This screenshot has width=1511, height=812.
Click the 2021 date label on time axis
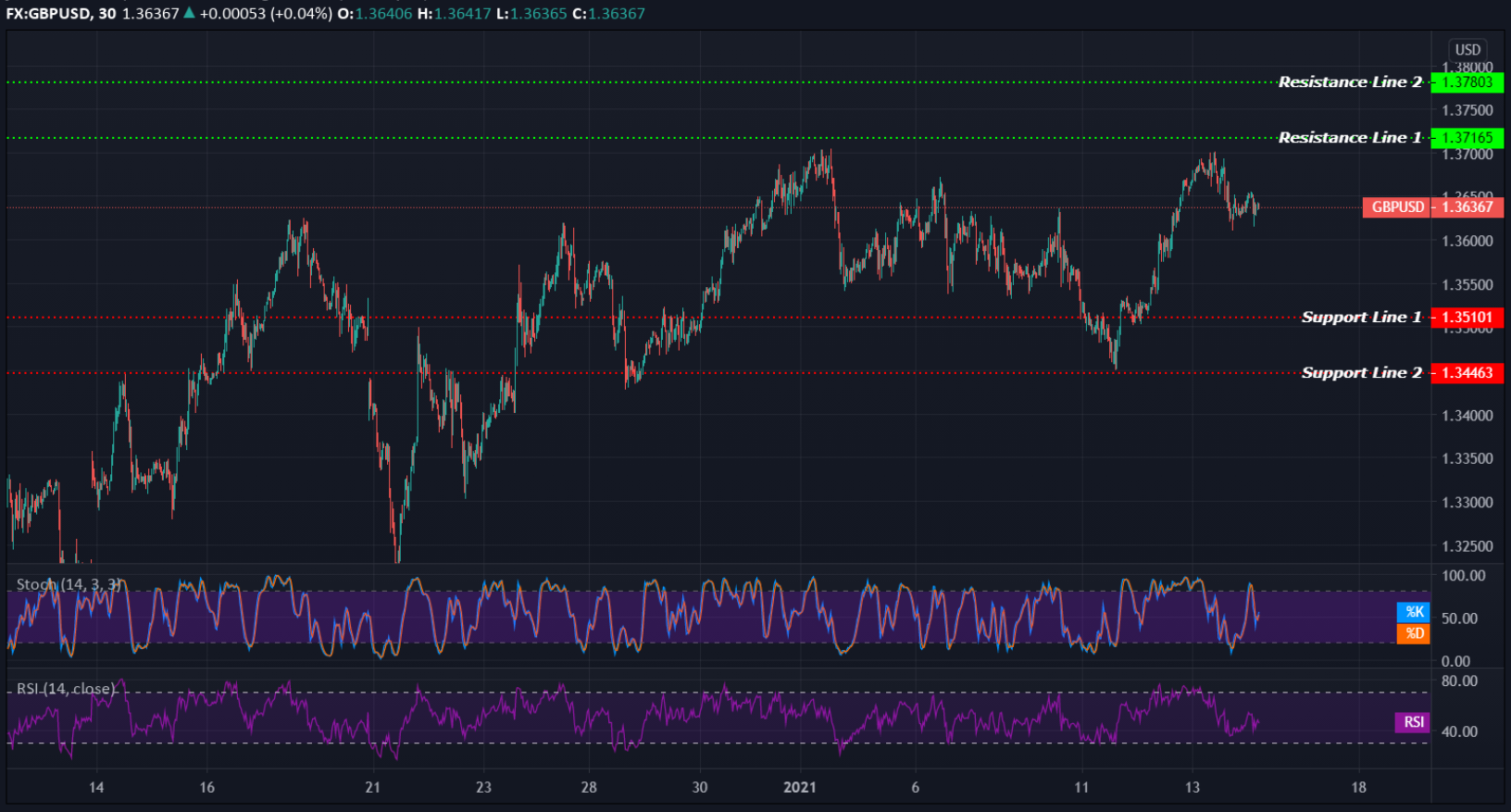(800, 787)
